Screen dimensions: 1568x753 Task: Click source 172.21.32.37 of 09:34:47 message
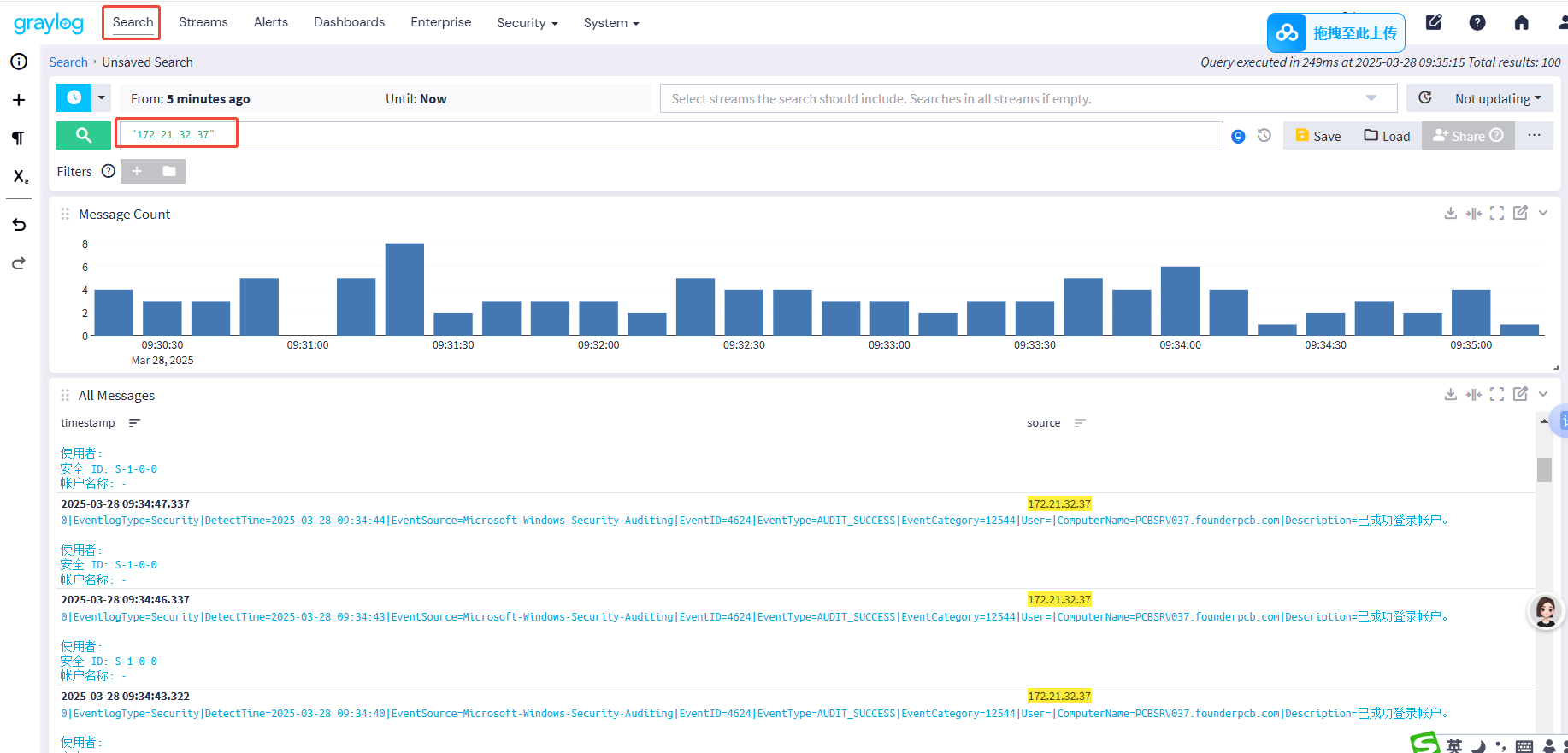tap(1059, 504)
